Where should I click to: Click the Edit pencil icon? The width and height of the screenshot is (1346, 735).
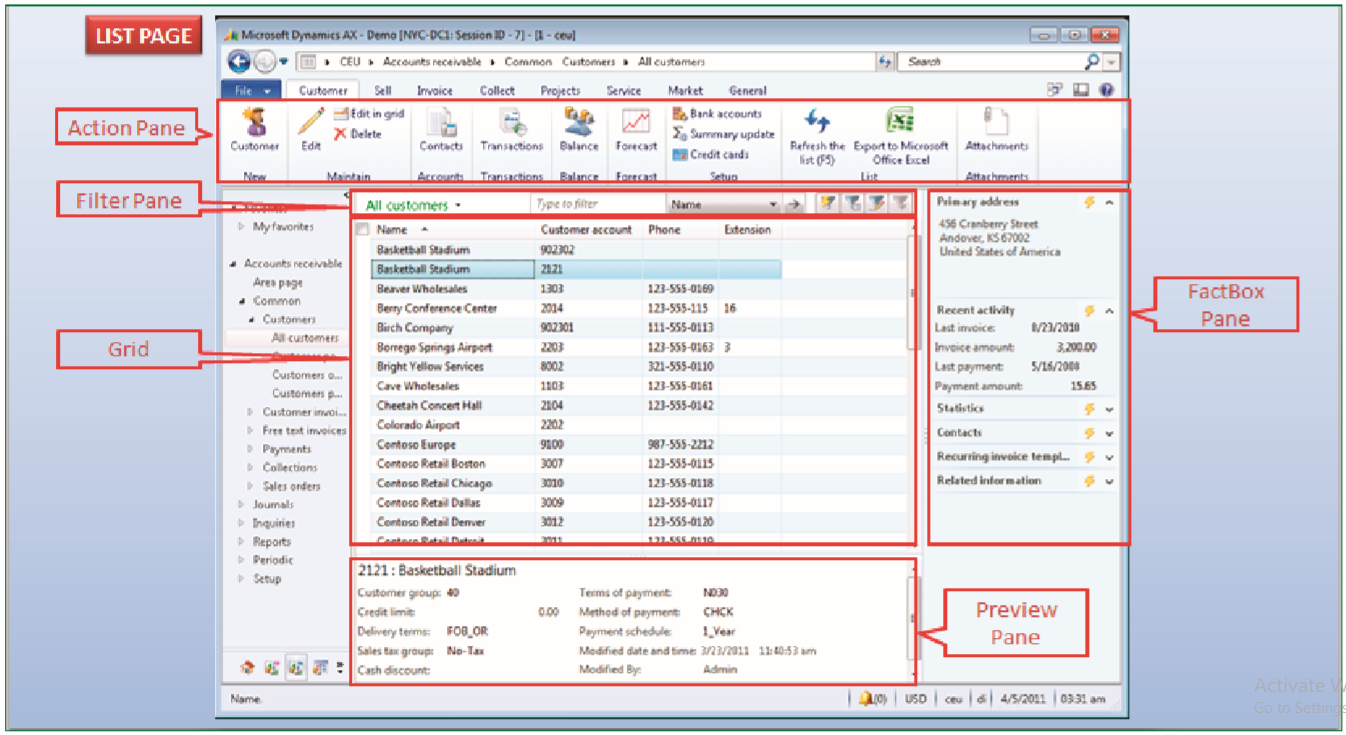[x=311, y=122]
